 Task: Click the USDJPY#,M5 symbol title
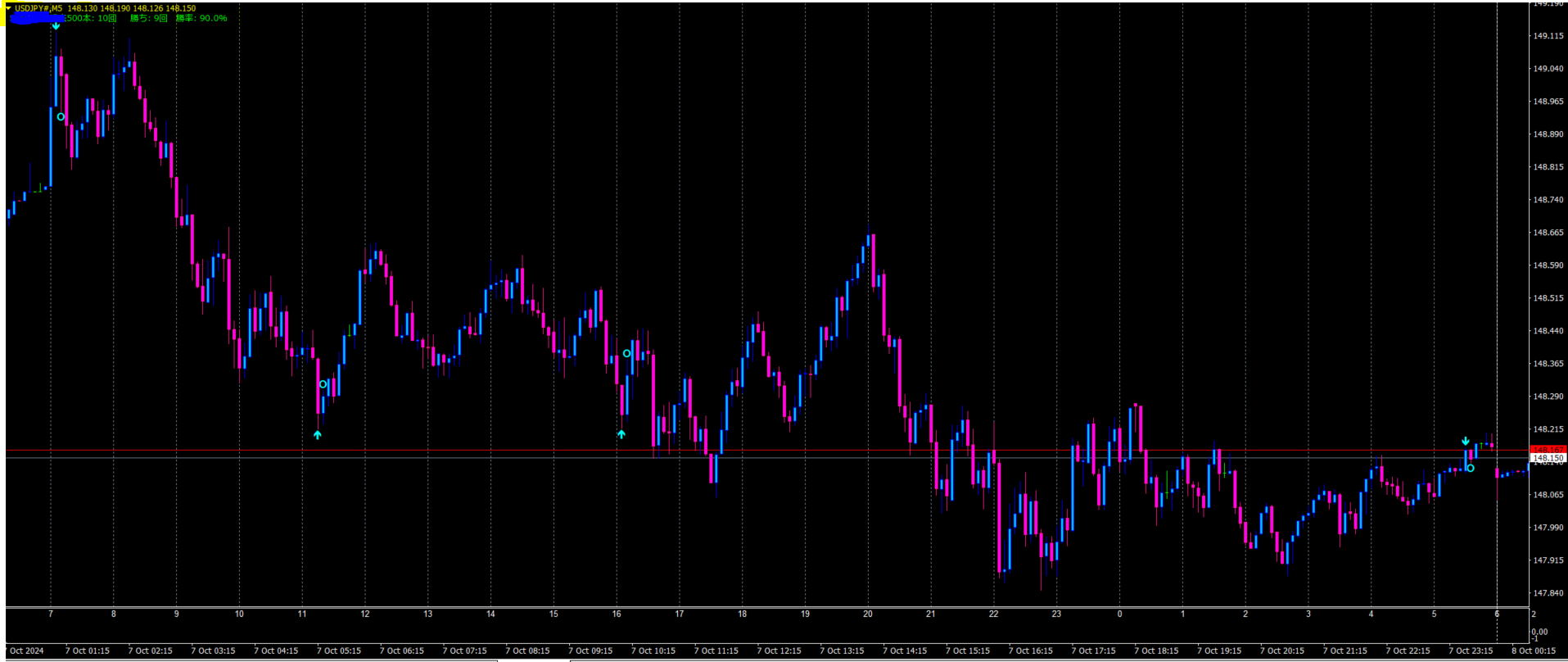tap(38, 8)
